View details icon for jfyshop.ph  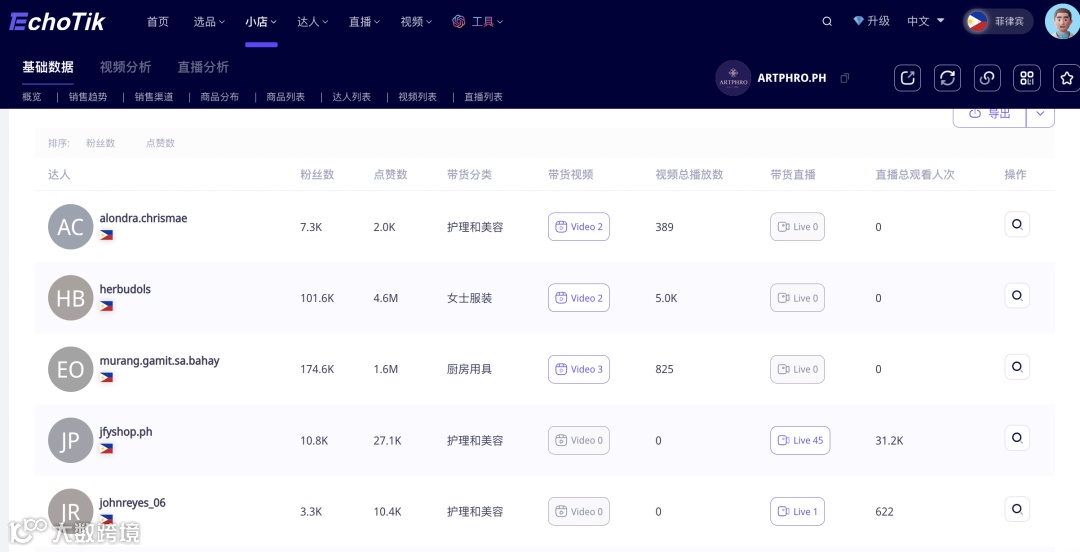tap(1017, 438)
